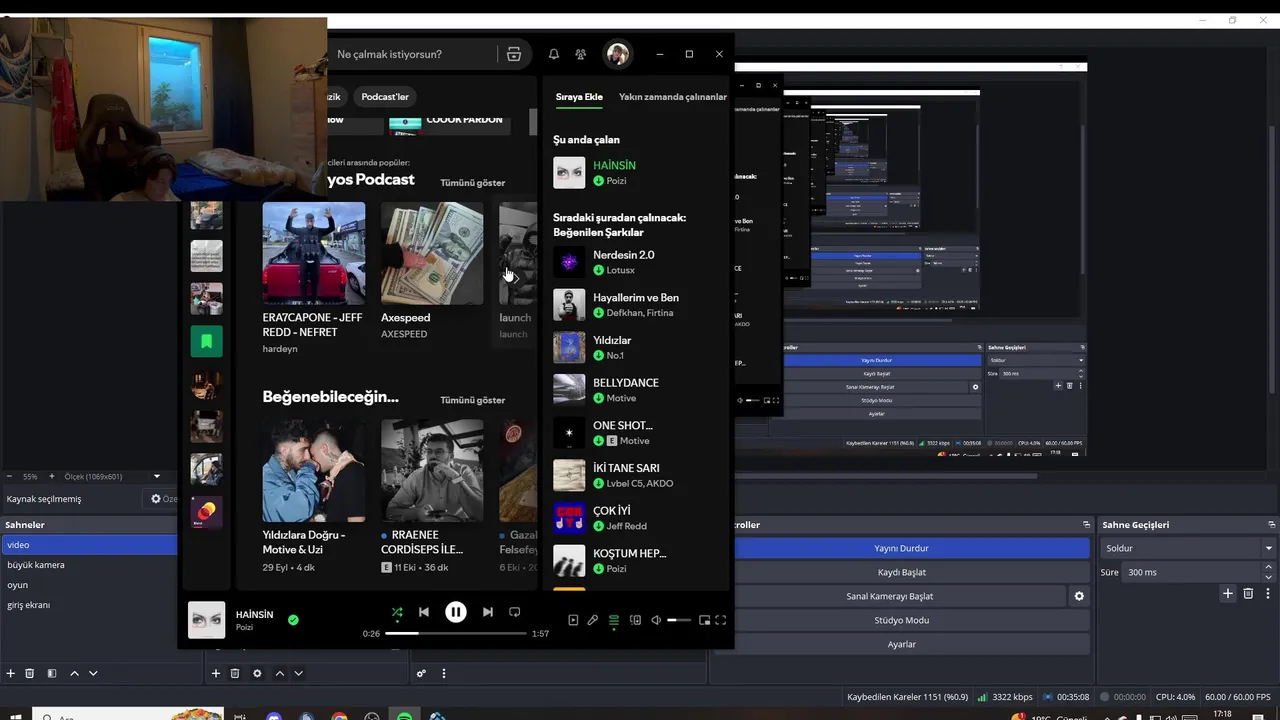
Task: Show all popular podcasts via Tümünü göster
Action: (x=472, y=183)
